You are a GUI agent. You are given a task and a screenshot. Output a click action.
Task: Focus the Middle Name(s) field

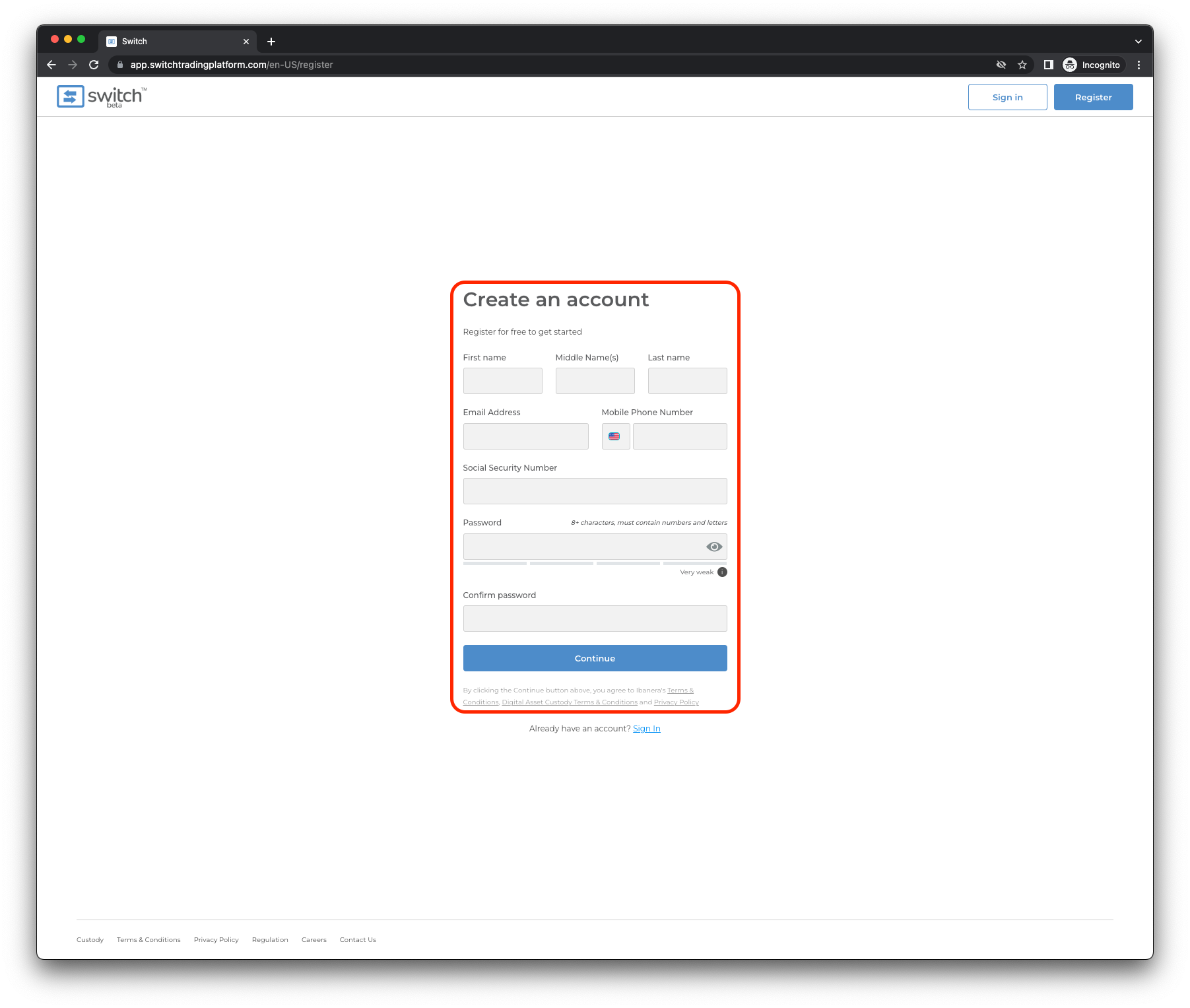pos(595,381)
